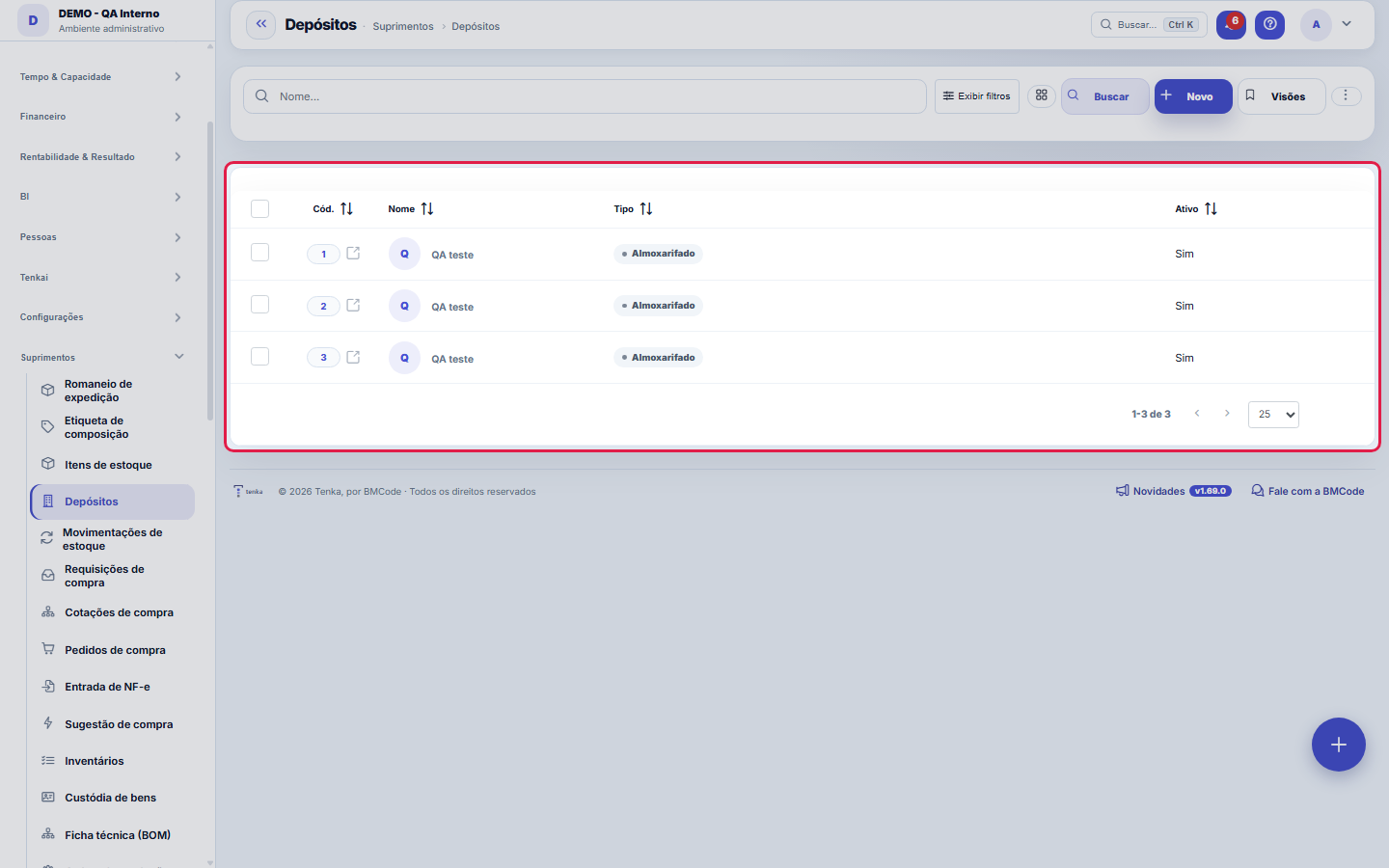This screenshot has height=868, width=1389.
Task: Sort by Tipo column arrows
Action: [x=646, y=208]
